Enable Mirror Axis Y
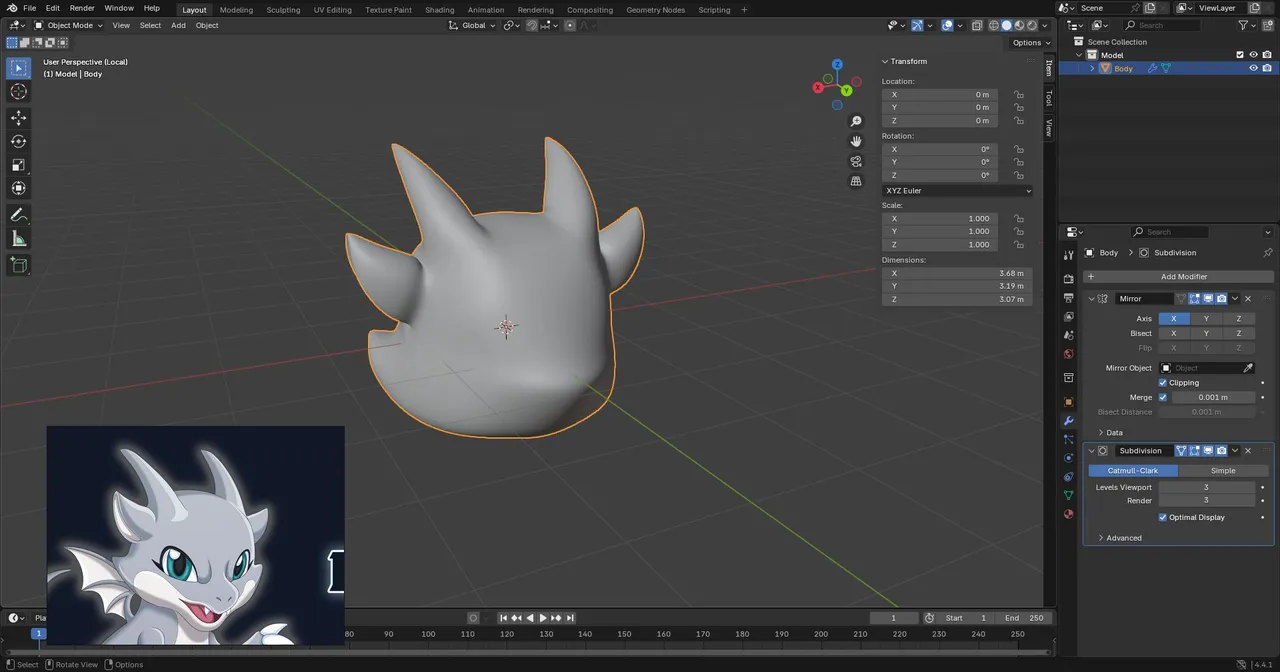This screenshot has width=1280, height=672. 1206,319
